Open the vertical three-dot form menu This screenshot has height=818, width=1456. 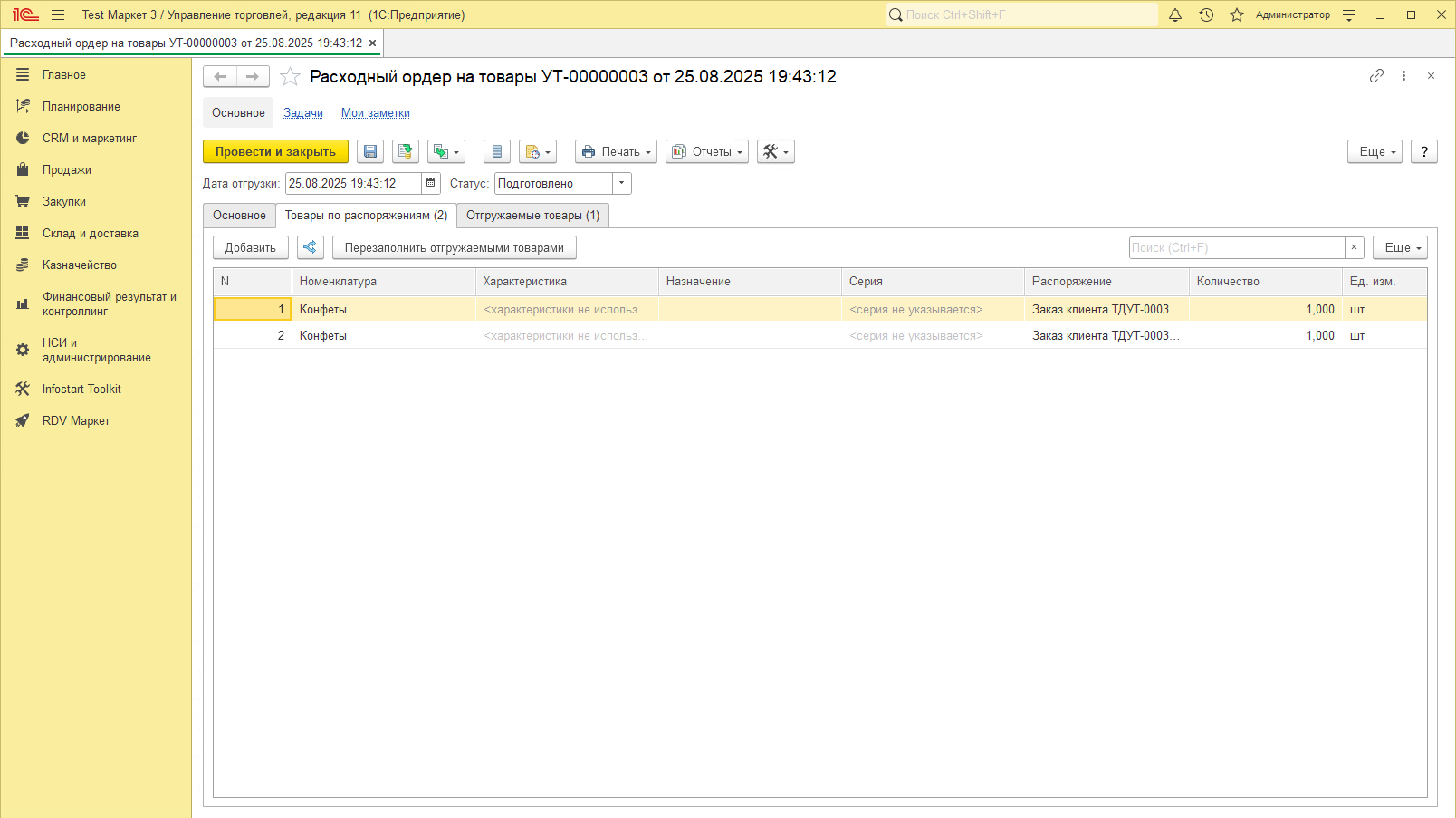coord(1403,76)
